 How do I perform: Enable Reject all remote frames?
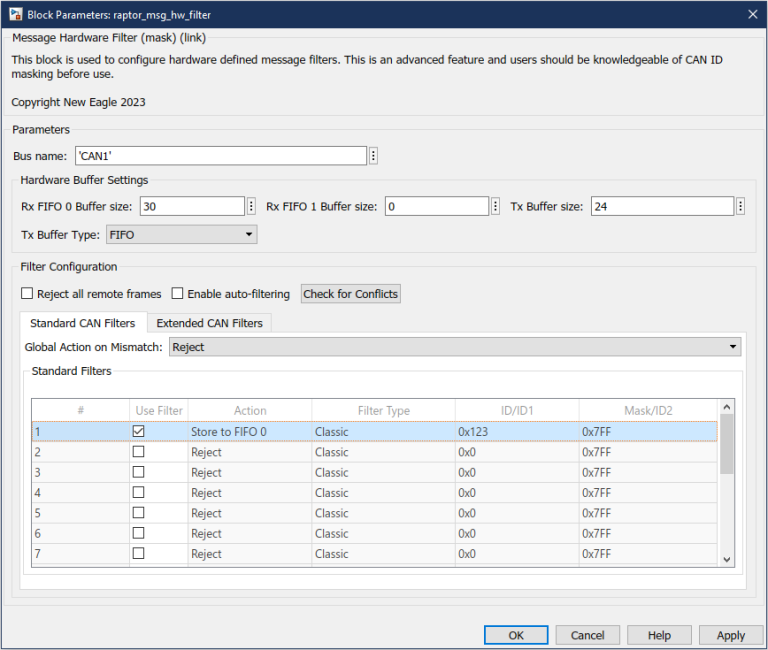[x=27, y=294]
